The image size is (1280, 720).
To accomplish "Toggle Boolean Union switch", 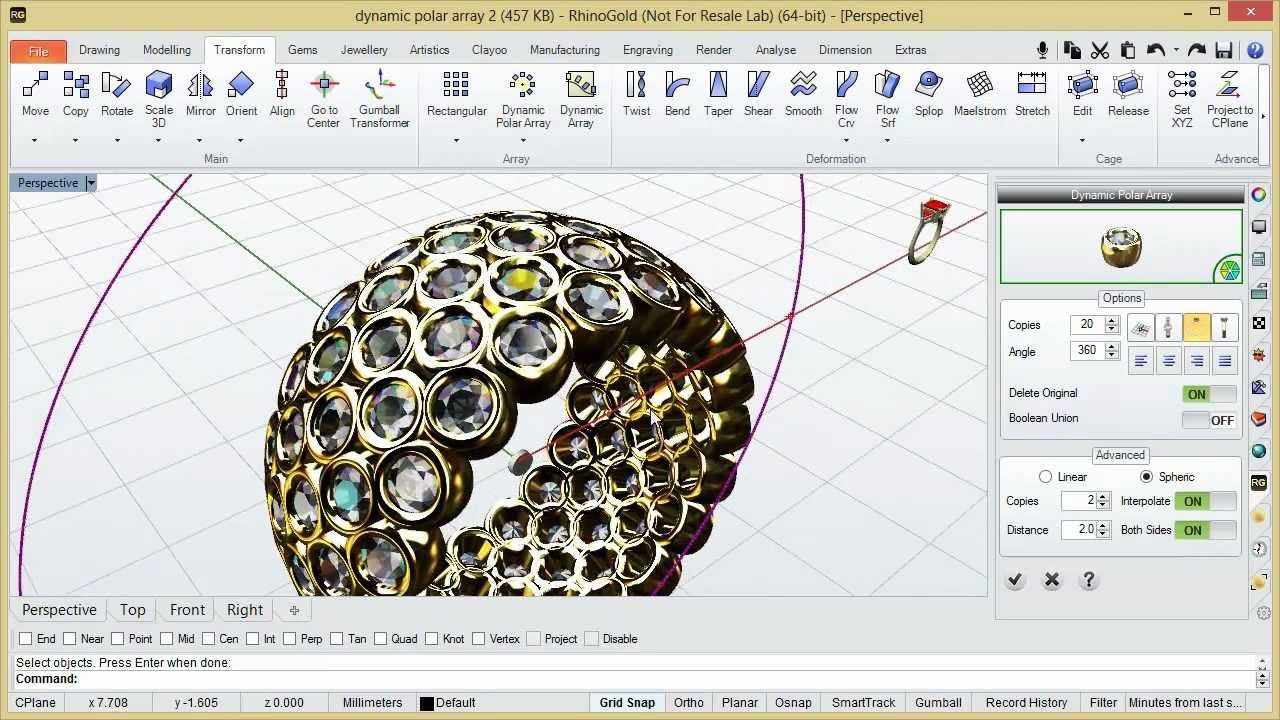I will [1209, 420].
